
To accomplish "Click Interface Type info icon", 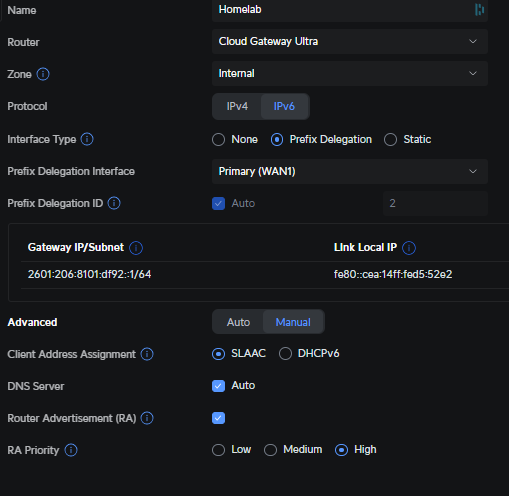I will 87,139.
